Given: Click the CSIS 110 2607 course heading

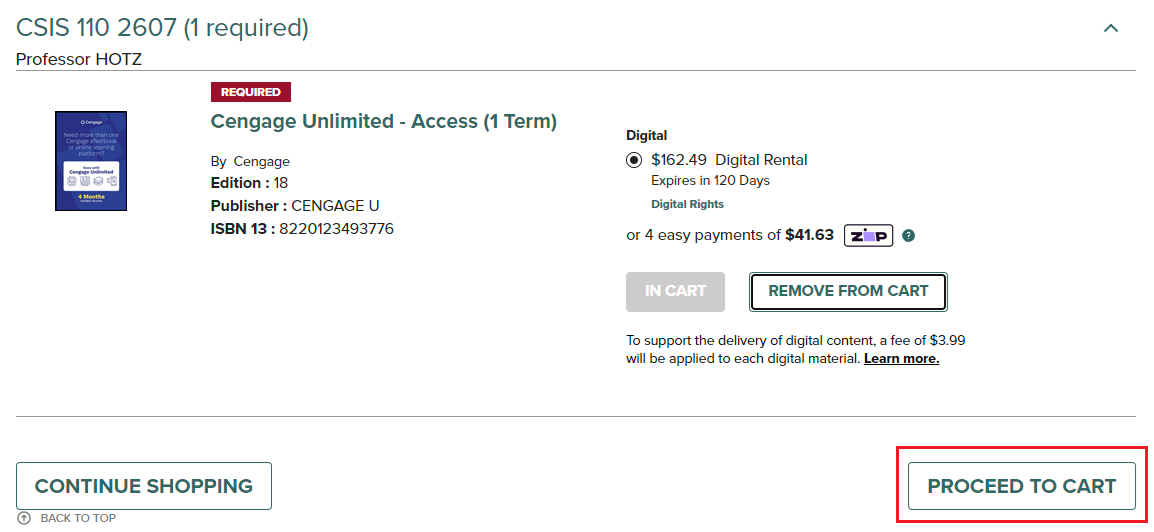Looking at the screenshot, I should pos(162,28).
